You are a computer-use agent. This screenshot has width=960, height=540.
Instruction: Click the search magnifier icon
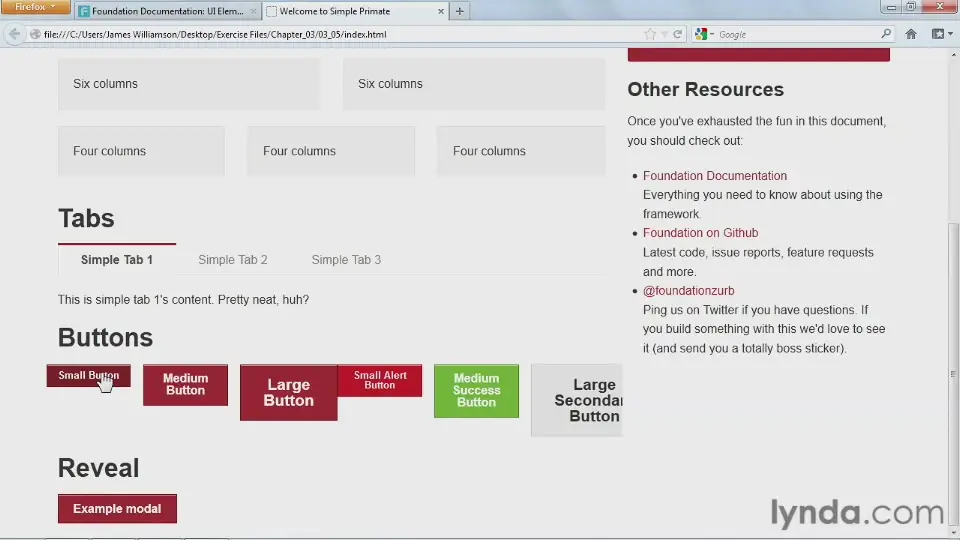coord(885,34)
